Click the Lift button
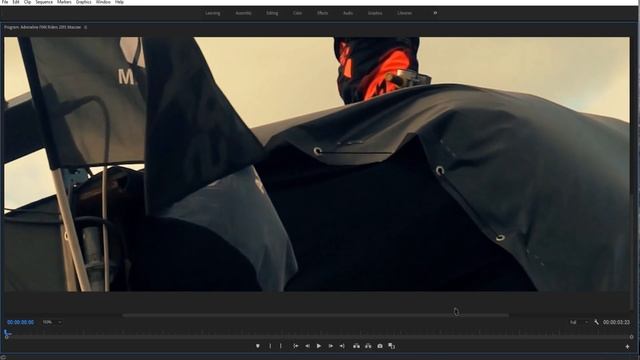This screenshot has width=640, height=360. [x=356, y=346]
